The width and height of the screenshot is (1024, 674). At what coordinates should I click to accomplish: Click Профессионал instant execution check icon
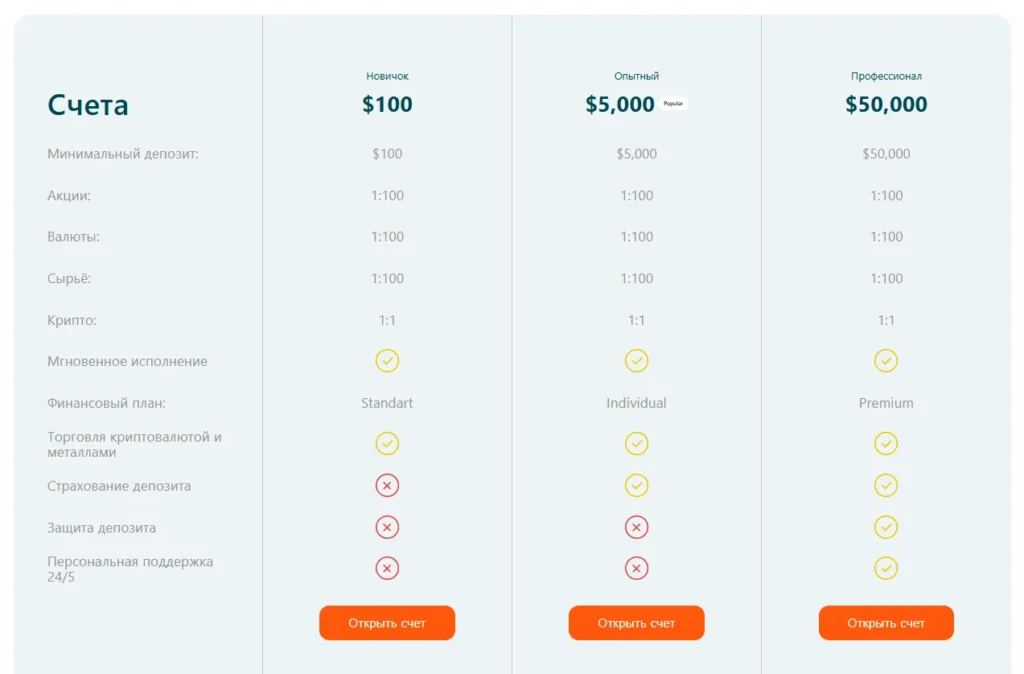pyautogui.click(x=886, y=361)
